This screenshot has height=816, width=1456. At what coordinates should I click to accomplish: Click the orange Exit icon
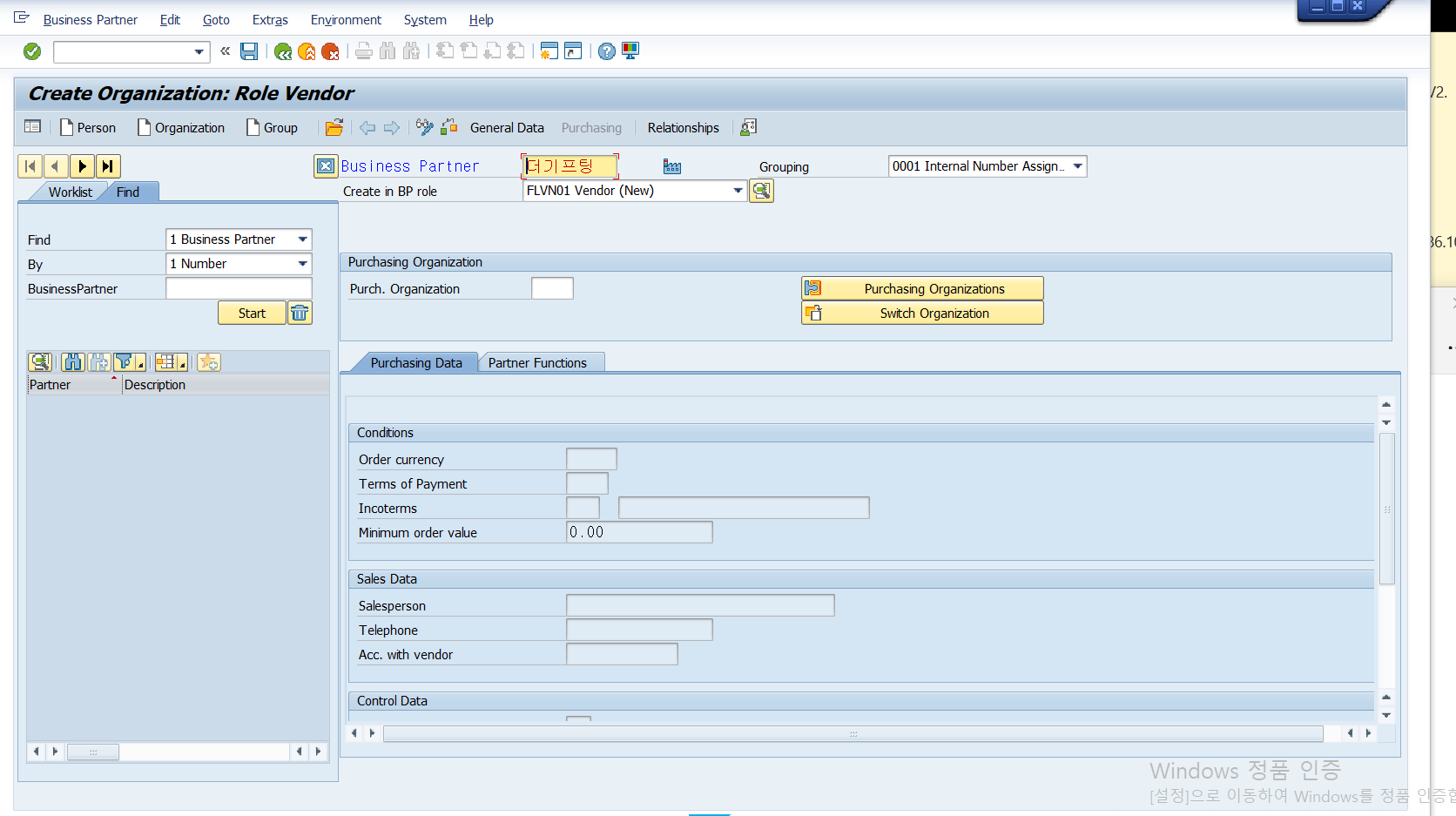307,51
